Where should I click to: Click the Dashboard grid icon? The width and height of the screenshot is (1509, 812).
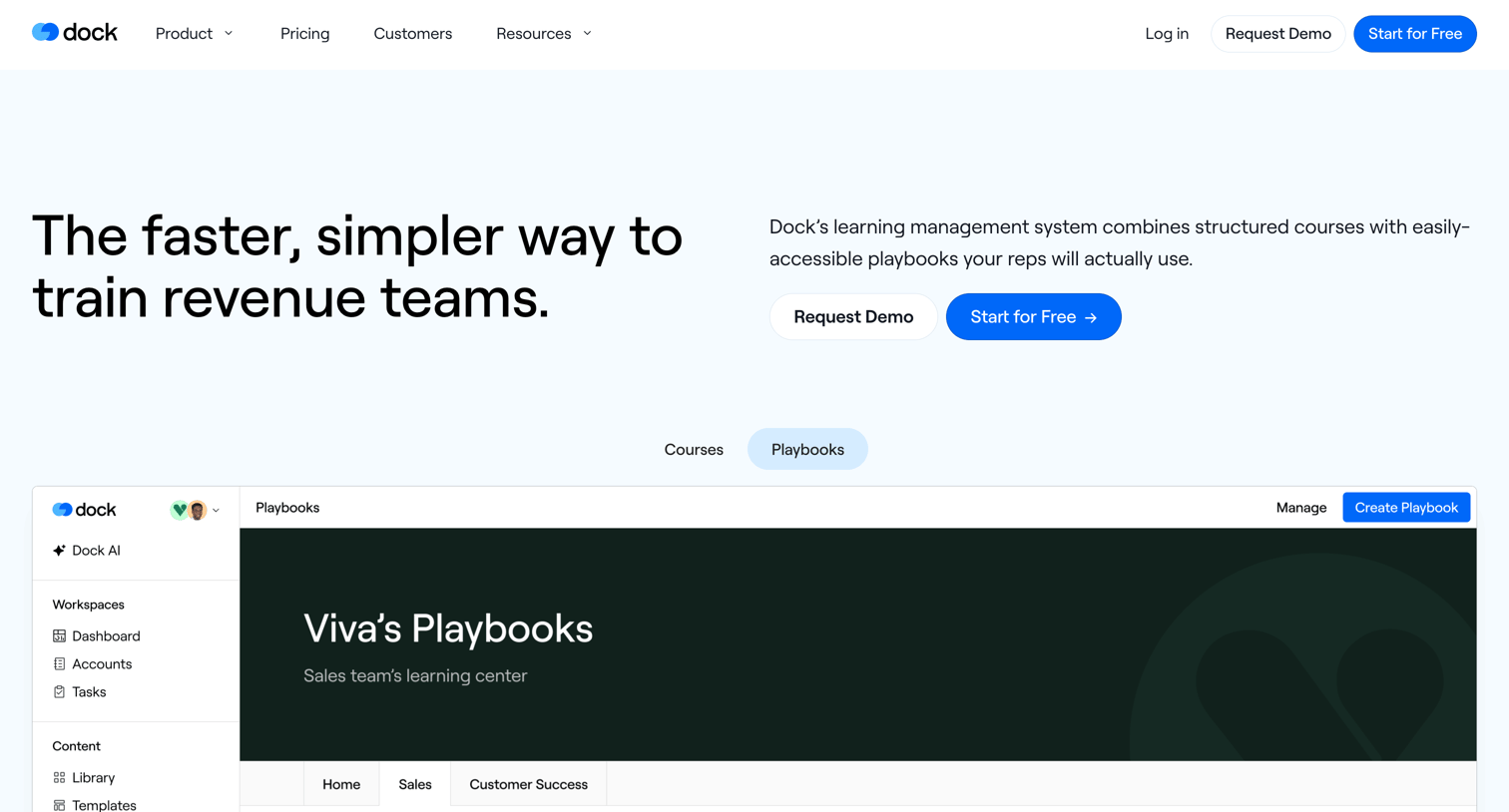coord(59,636)
